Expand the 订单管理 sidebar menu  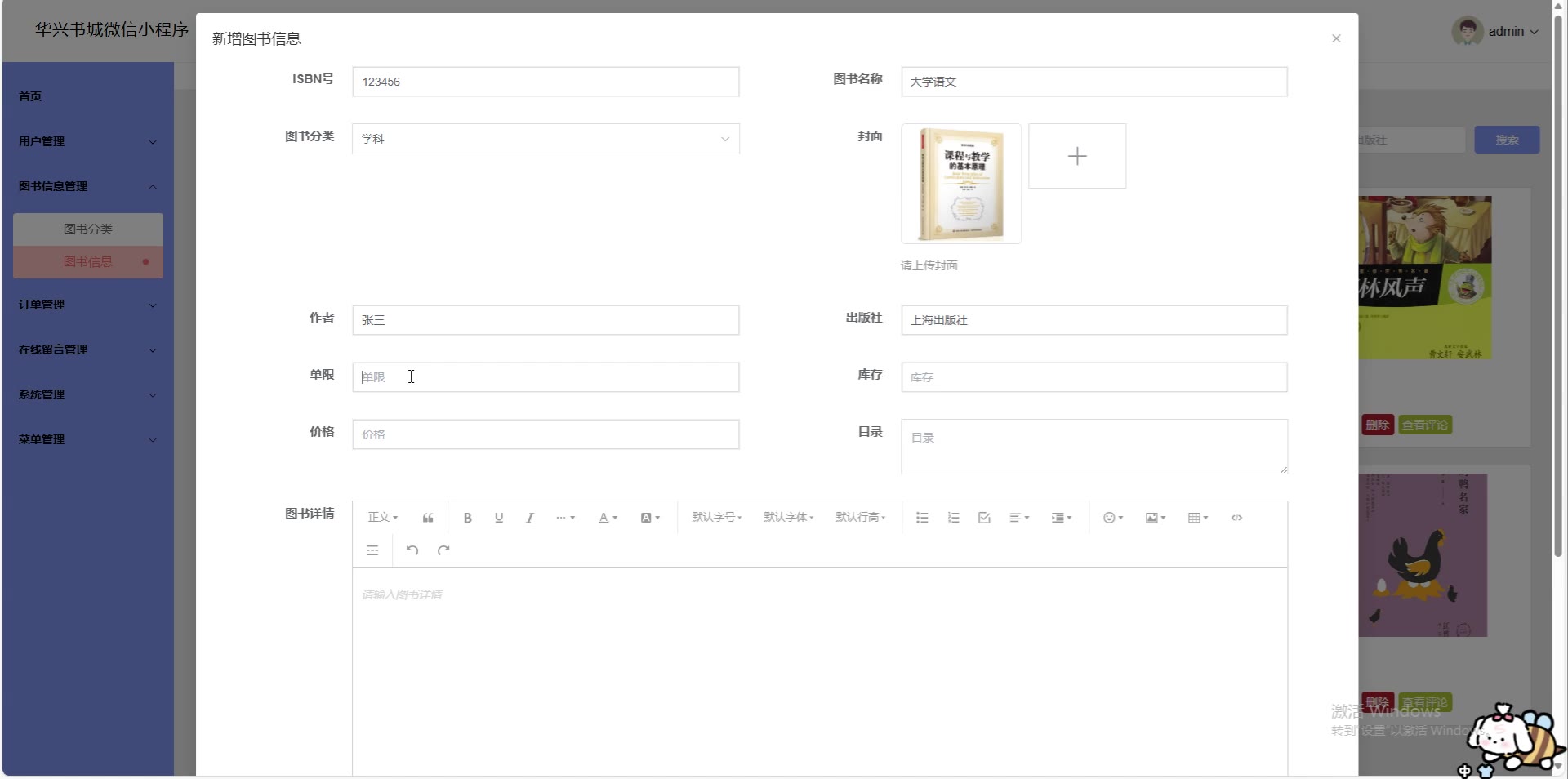(x=87, y=305)
